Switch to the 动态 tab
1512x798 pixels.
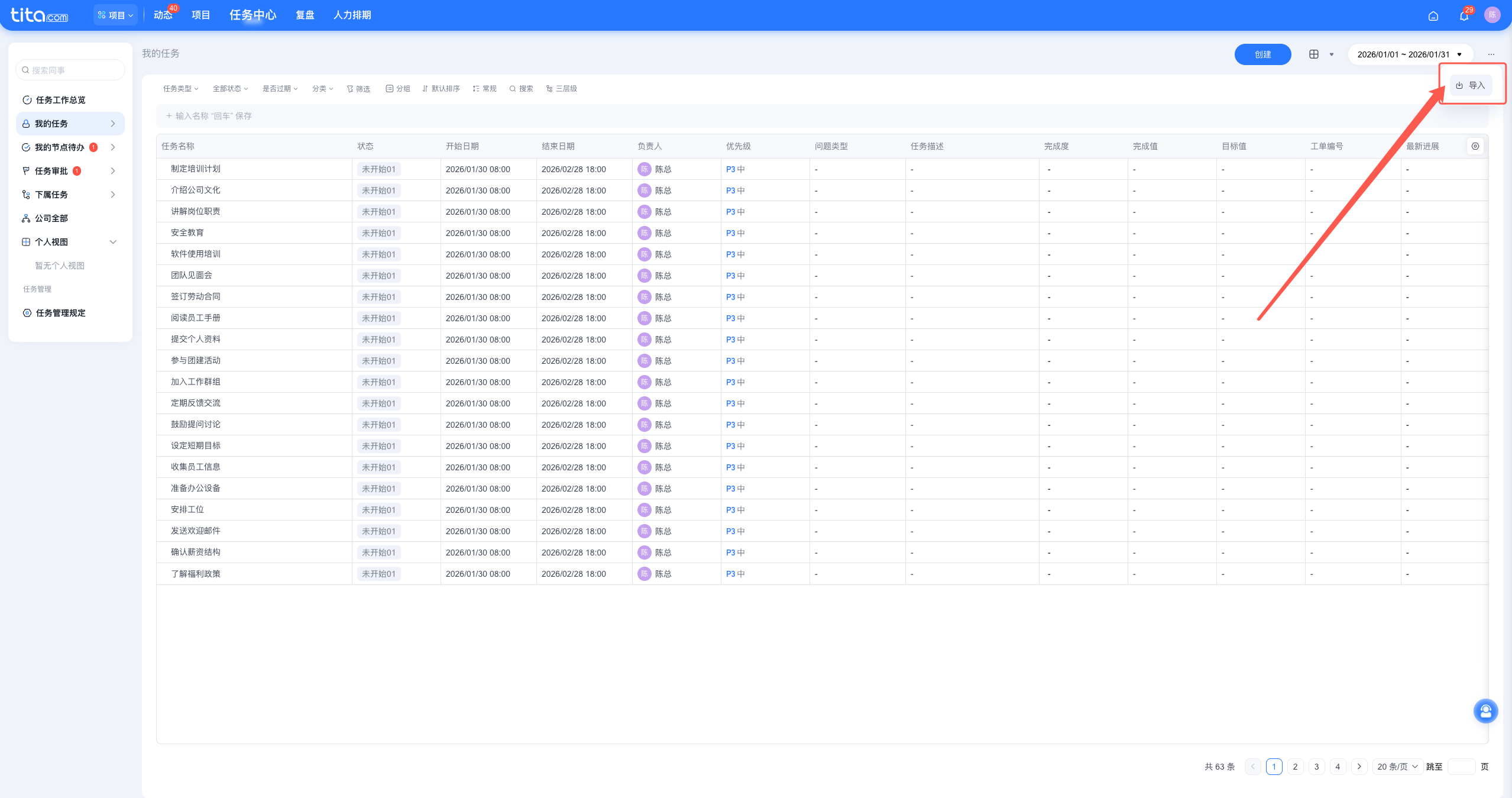(163, 15)
